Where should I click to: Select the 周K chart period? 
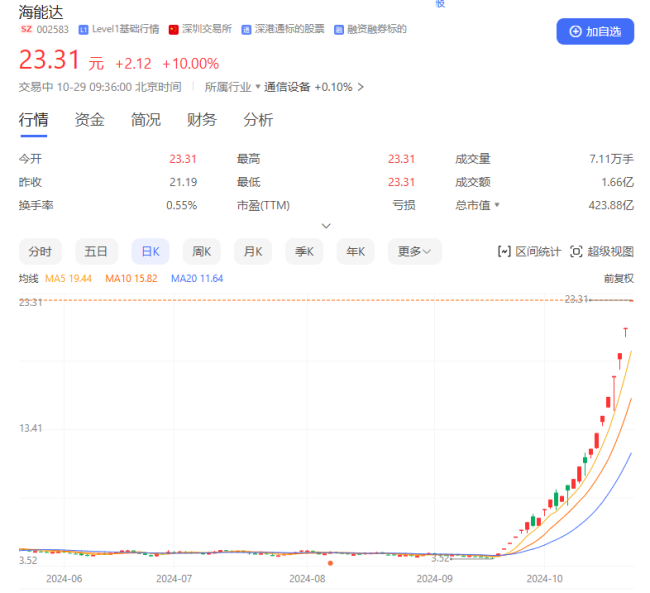(x=201, y=251)
